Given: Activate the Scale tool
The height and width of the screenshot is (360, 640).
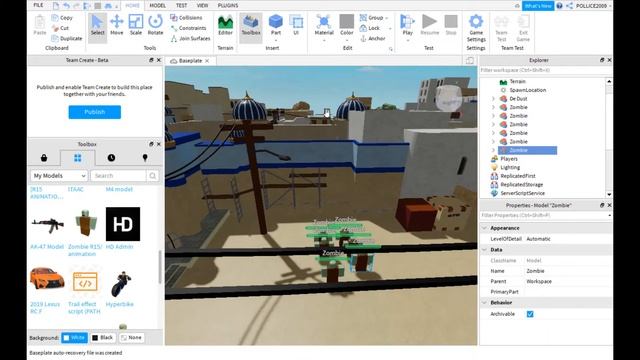Looking at the screenshot, I should coord(136,25).
